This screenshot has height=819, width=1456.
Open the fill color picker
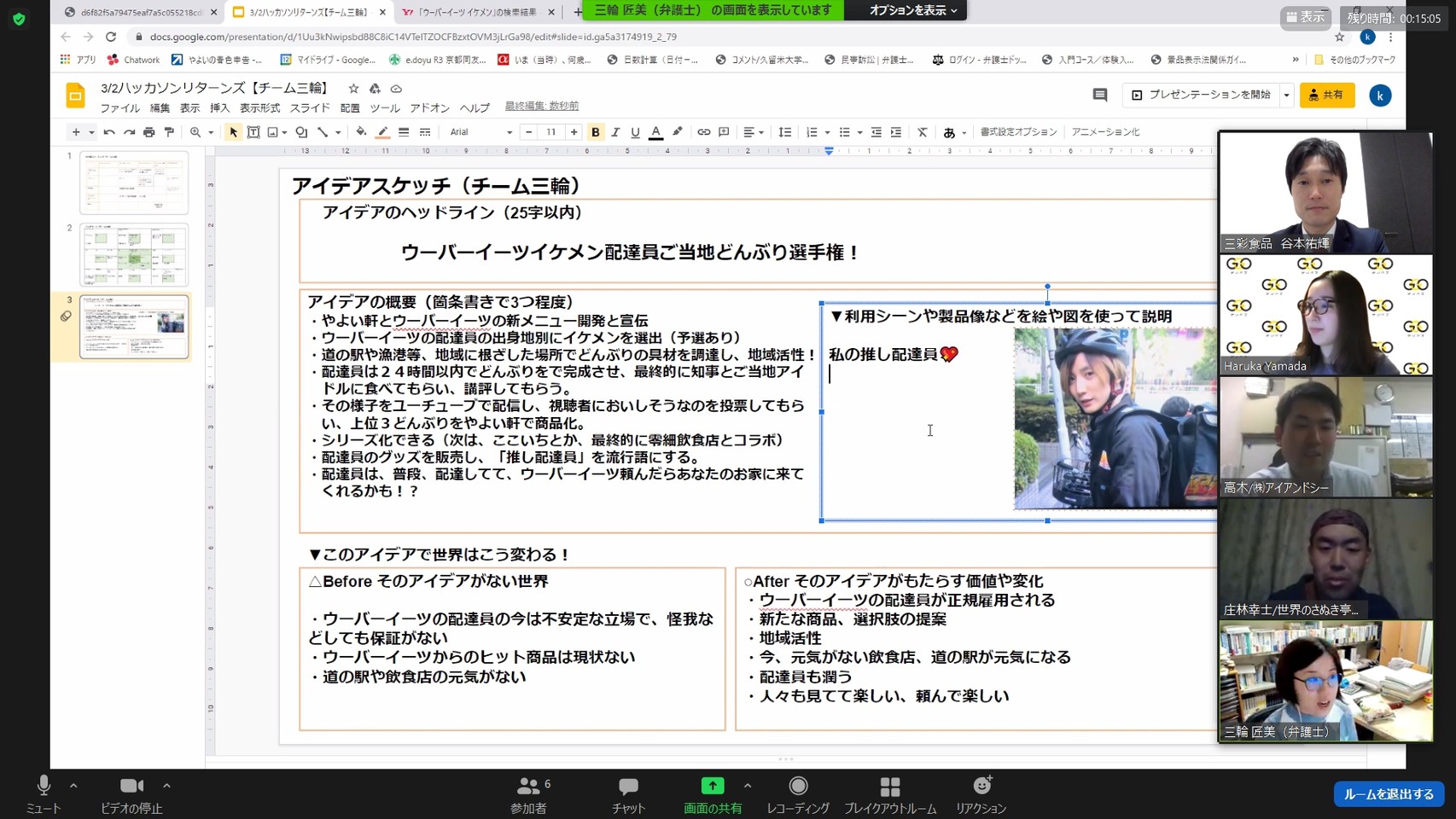(x=361, y=132)
